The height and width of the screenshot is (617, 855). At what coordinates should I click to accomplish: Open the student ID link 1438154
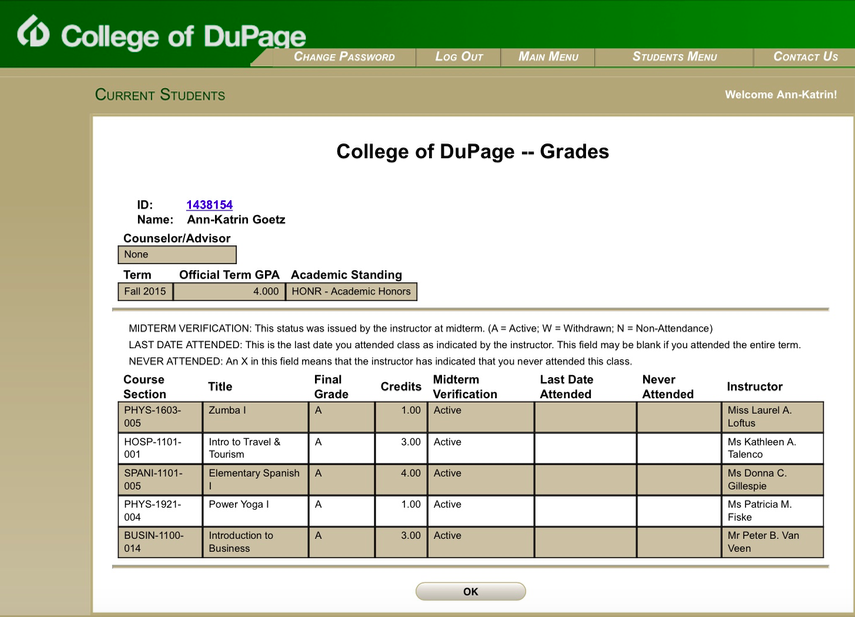pyautogui.click(x=209, y=205)
